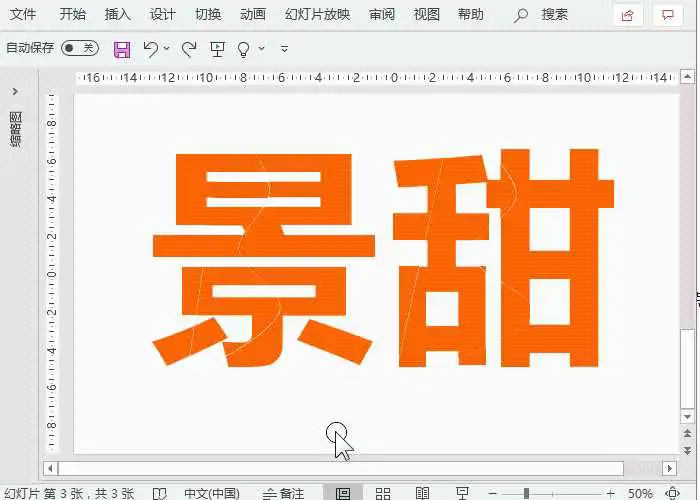Zoom in with the plus button
The height and width of the screenshot is (500, 700).
click(x=610, y=493)
